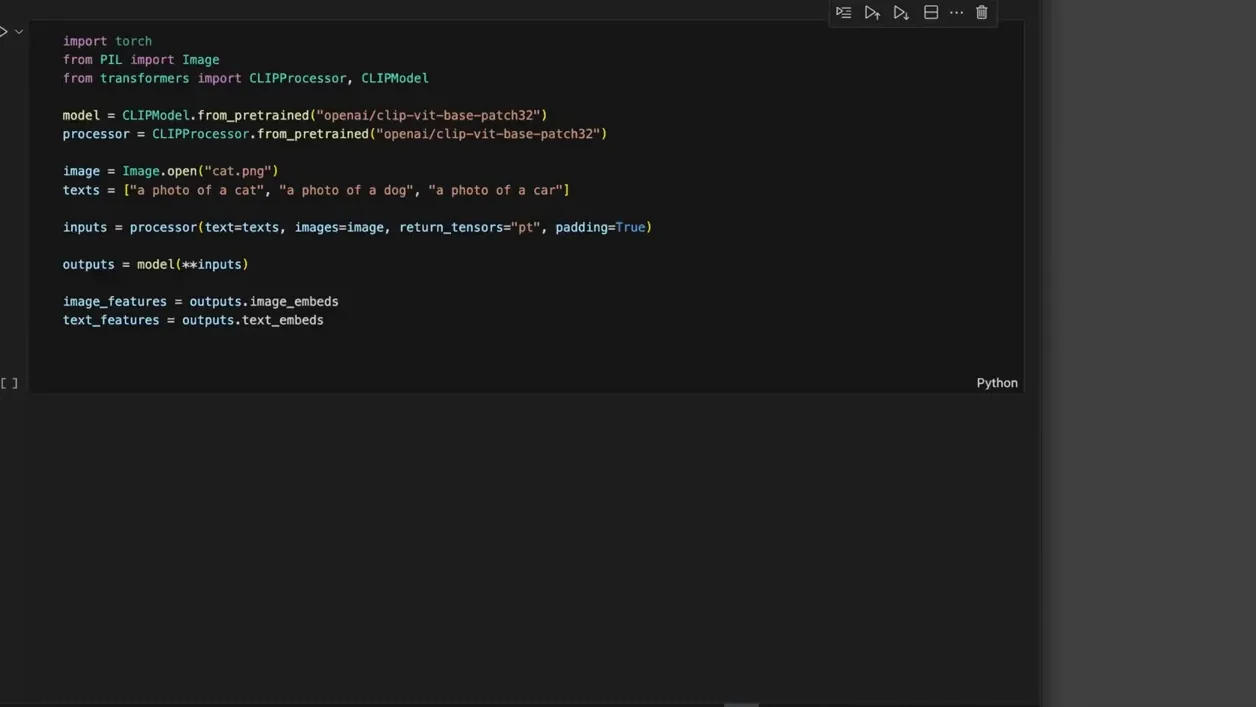The width and height of the screenshot is (1256, 707).
Task: Click the outputs = model(**inputs) line
Action: 155,264
